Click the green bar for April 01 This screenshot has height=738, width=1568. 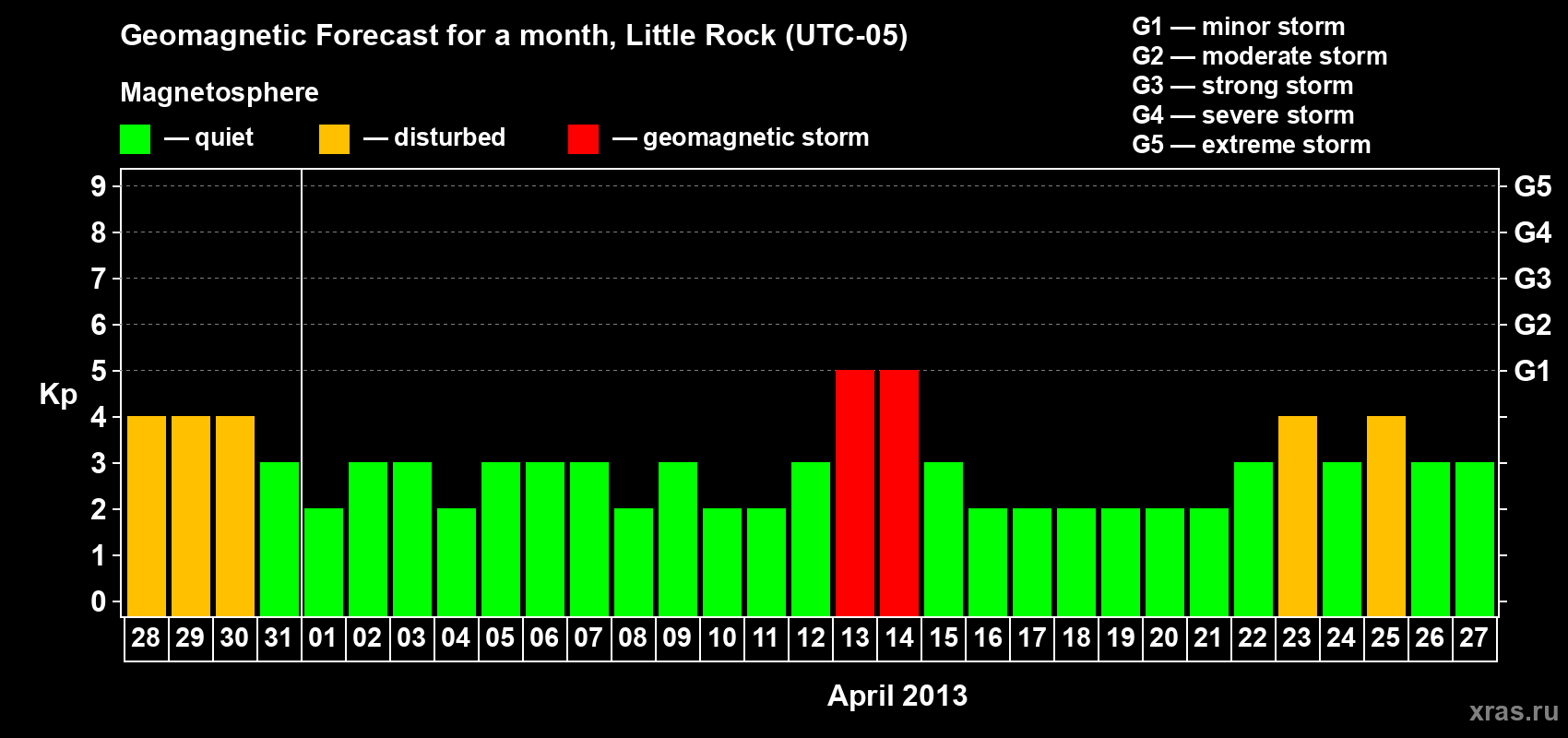[x=324, y=562]
